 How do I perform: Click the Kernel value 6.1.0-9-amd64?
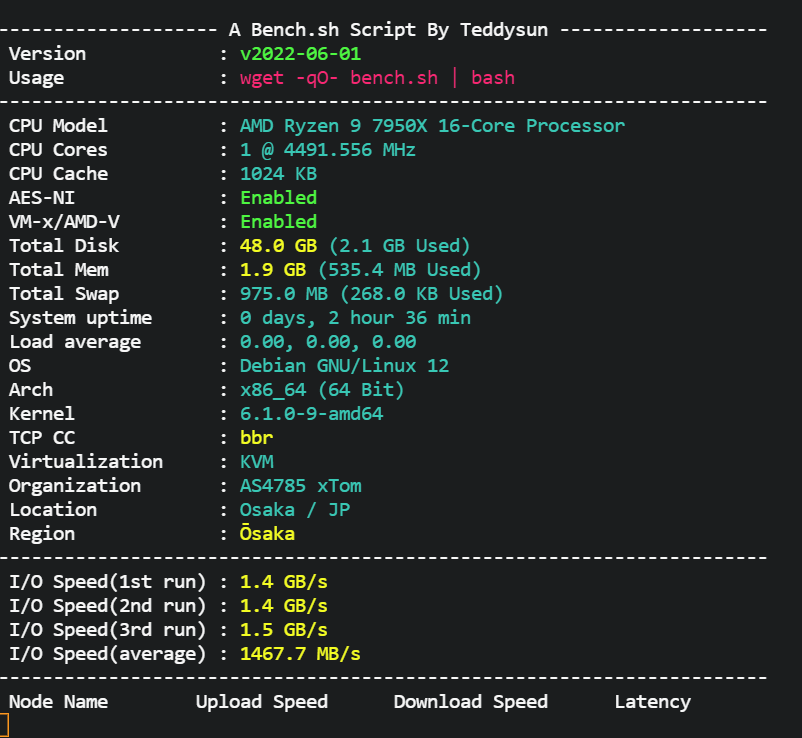[311, 414]
